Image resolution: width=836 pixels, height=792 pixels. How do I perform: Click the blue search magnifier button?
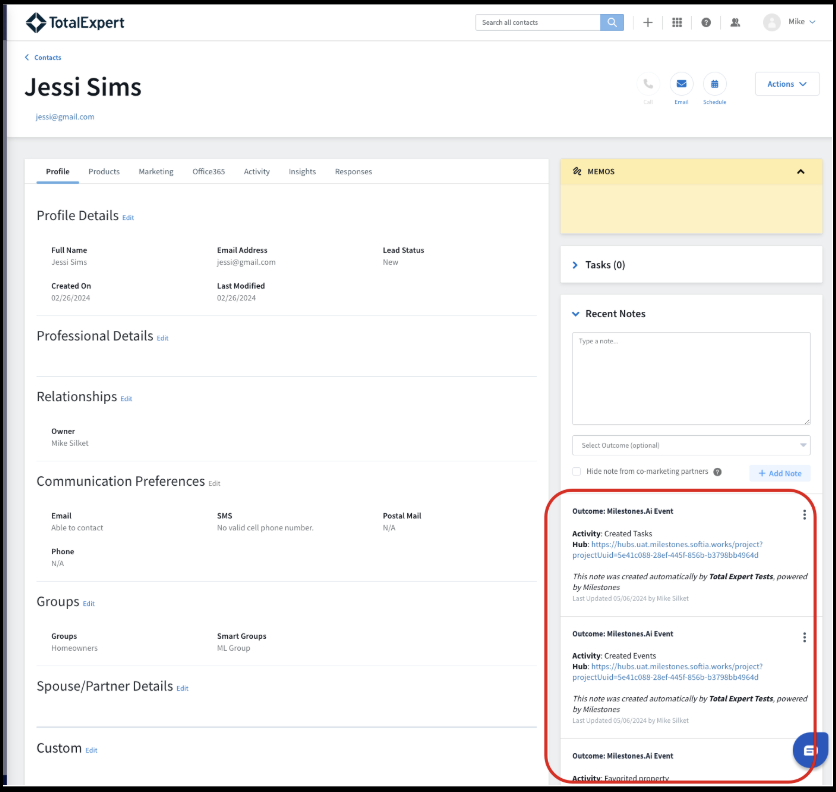click(x=612, y=22)
